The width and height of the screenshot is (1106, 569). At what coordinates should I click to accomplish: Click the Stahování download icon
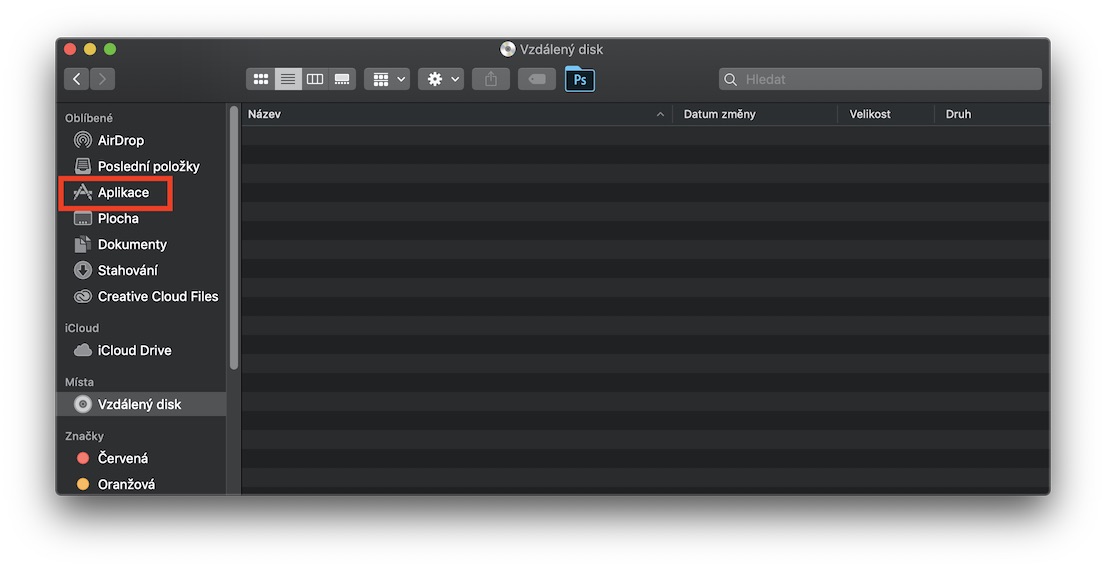pyautogui.click(x=83, y=270)
